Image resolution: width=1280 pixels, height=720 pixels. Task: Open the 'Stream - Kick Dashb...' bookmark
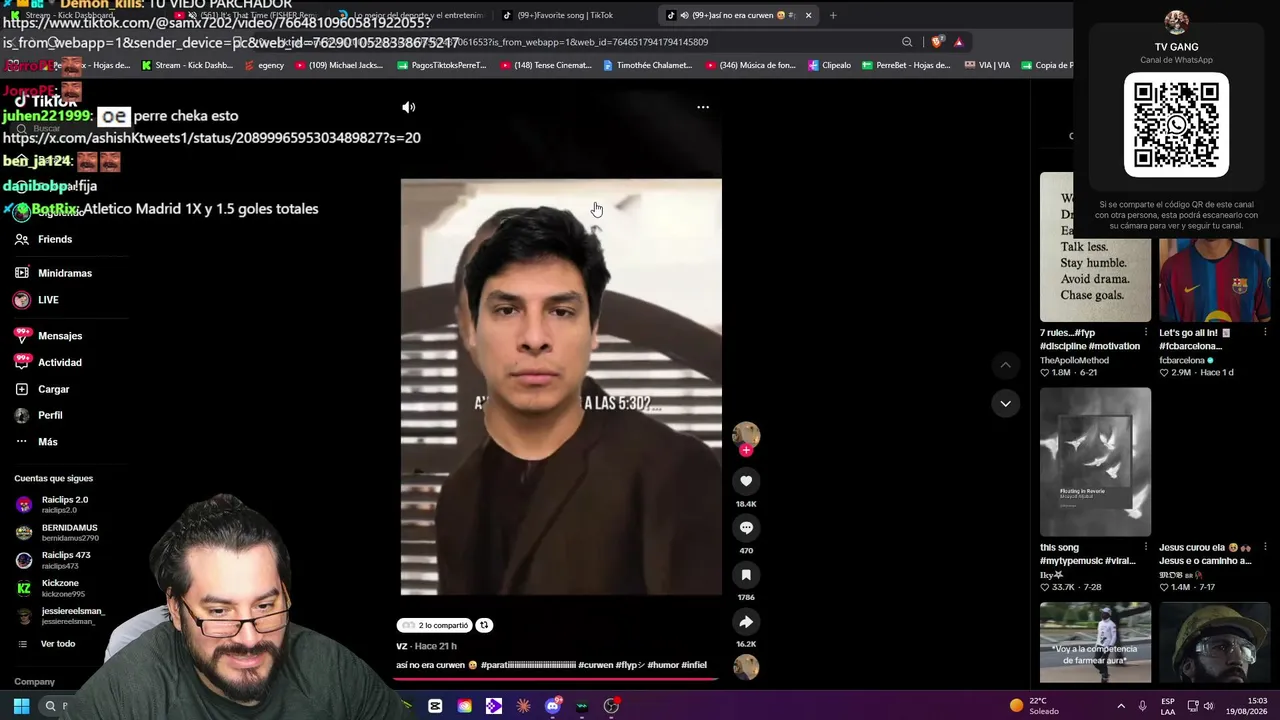point(187,65)
